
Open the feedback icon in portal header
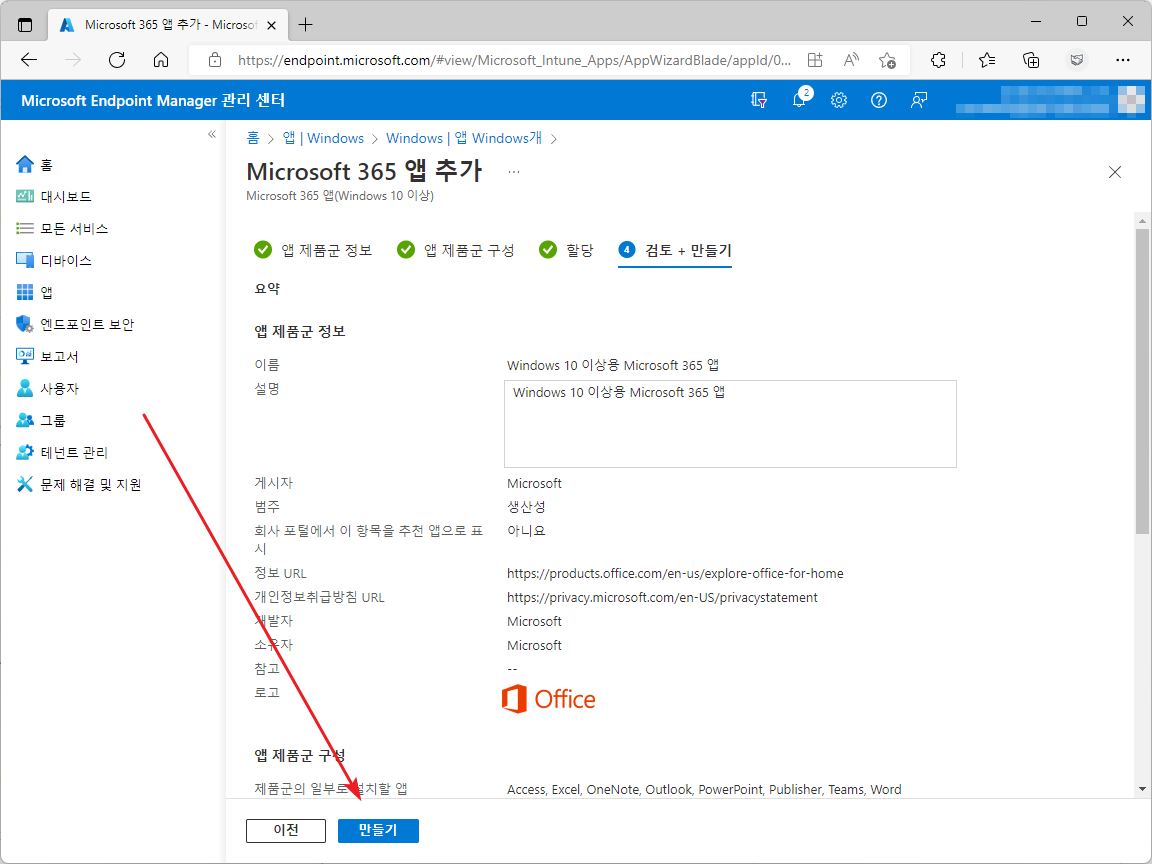tap(918, 100)
